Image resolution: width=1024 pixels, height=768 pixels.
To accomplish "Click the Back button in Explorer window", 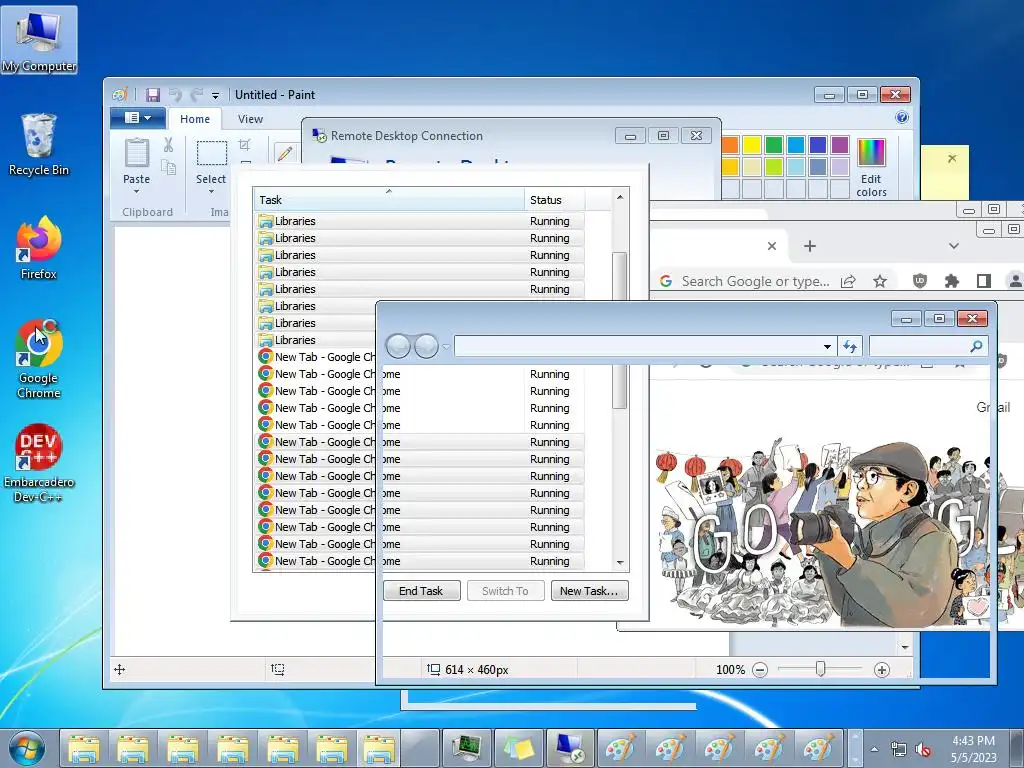I will (x=398, y=346).
